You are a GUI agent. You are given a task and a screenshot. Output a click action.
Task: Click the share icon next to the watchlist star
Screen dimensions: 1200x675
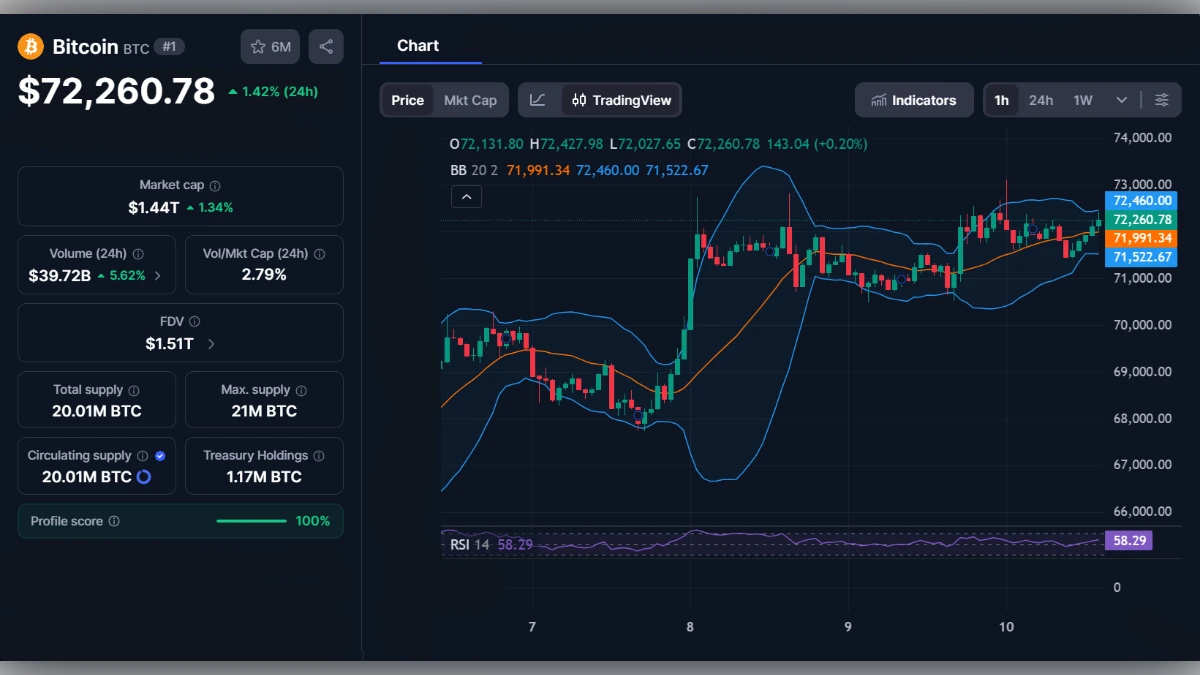[x=326, y=45]
